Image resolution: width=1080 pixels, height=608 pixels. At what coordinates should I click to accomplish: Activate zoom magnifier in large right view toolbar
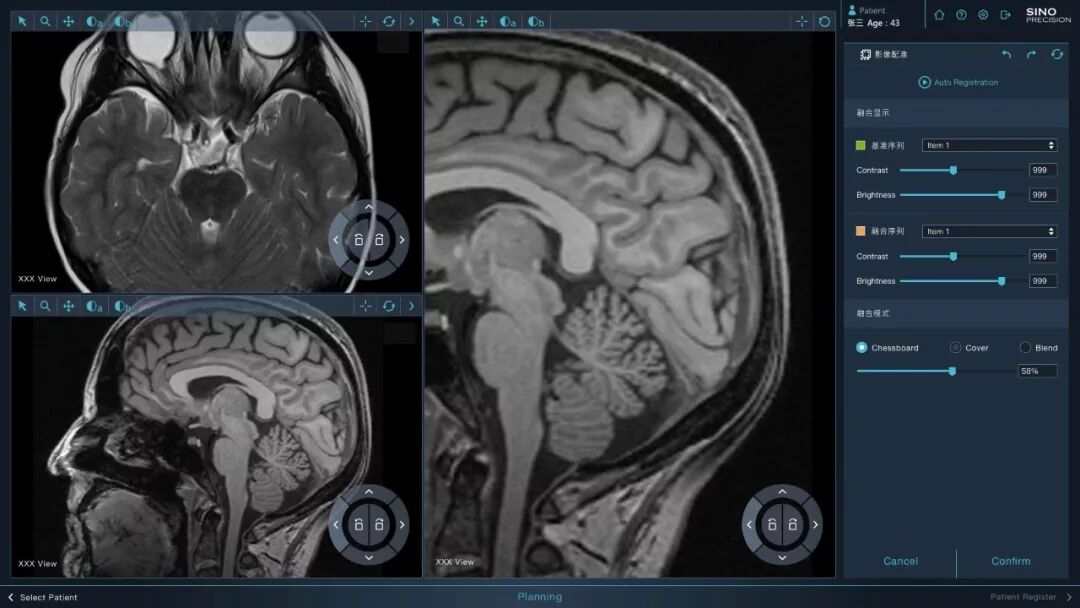click(x=458, y=21)
